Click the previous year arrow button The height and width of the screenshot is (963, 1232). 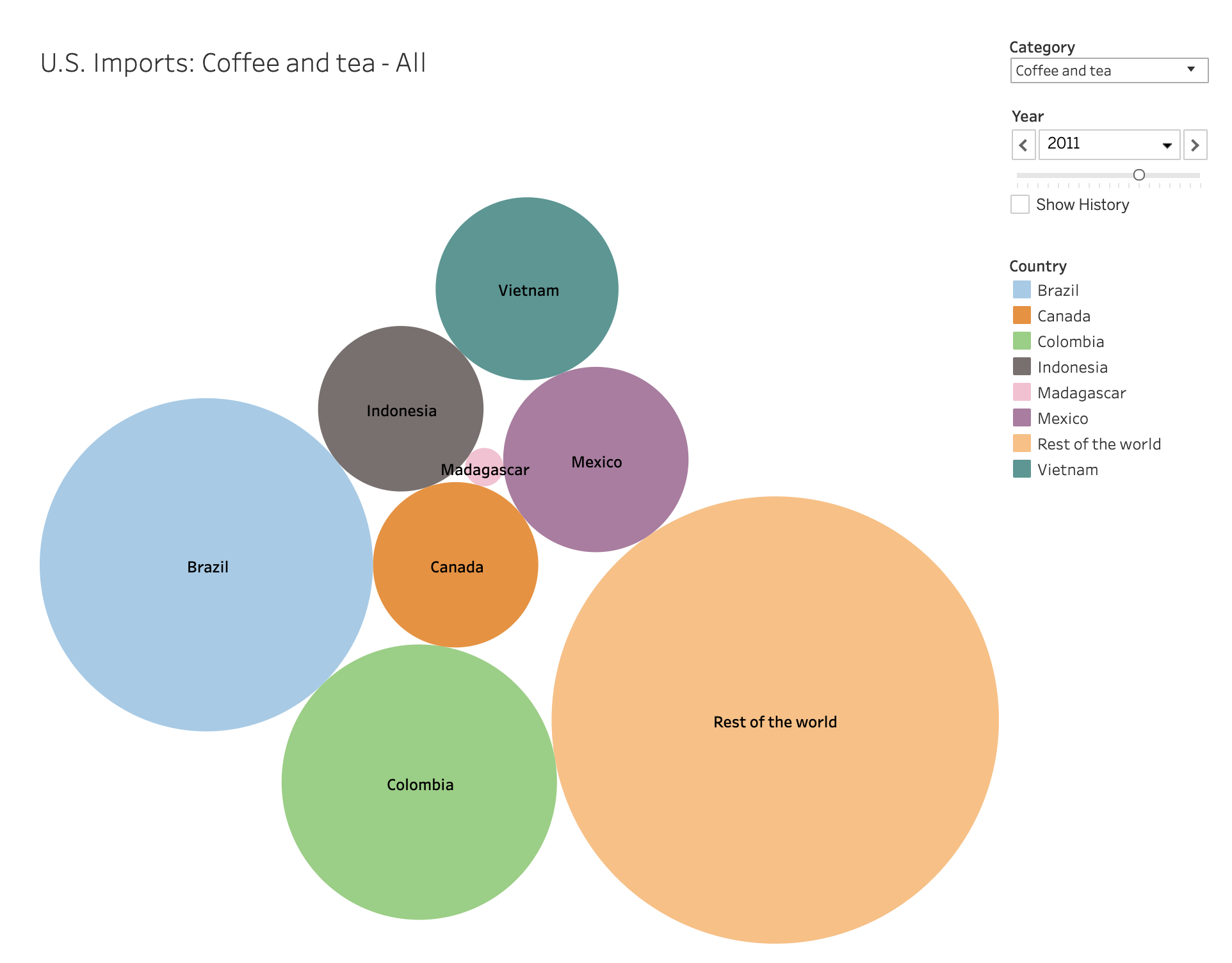(1023, 145)
